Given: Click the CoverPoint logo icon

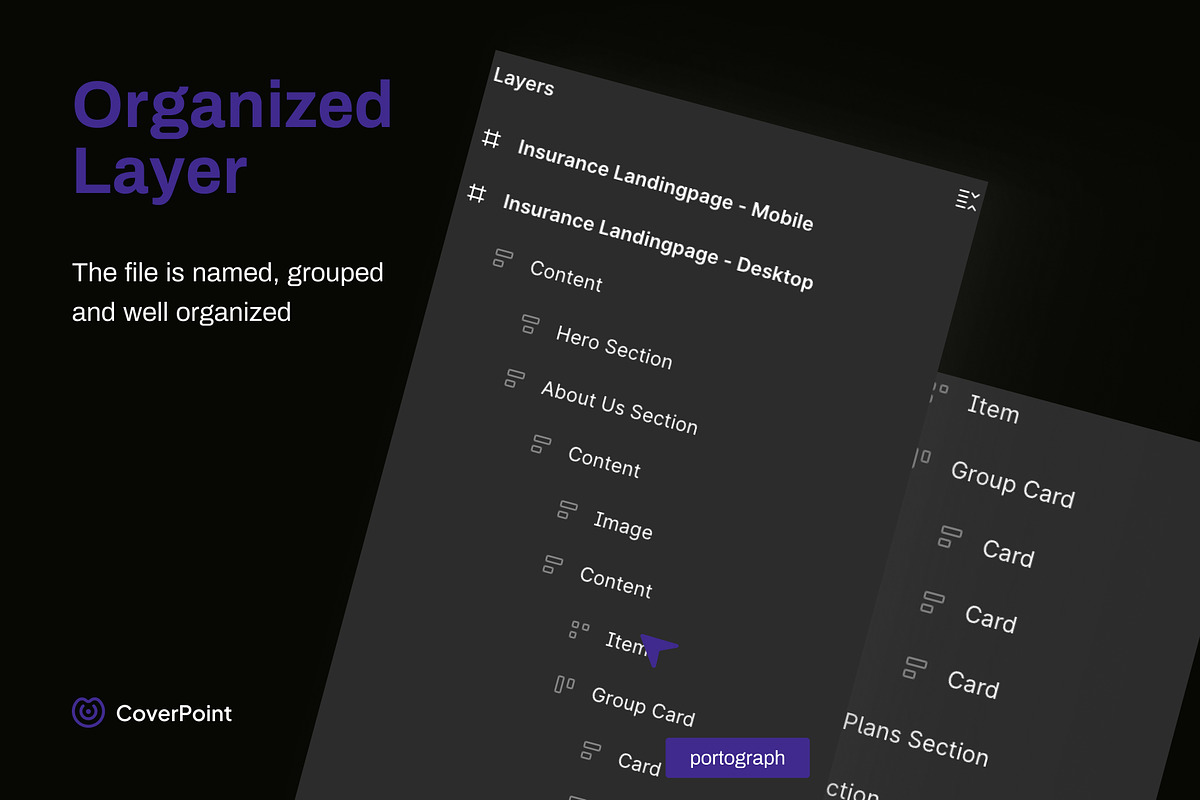Looking at the screenshot, I should click(88, 712).
